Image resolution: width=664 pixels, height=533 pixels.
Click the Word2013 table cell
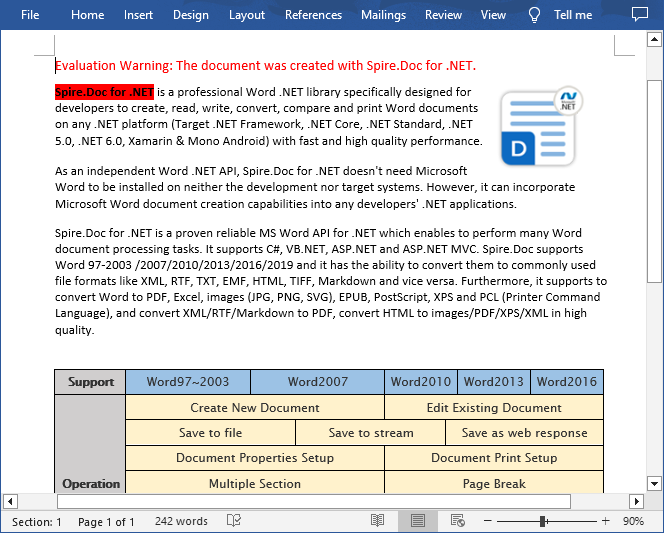[494, 382]
